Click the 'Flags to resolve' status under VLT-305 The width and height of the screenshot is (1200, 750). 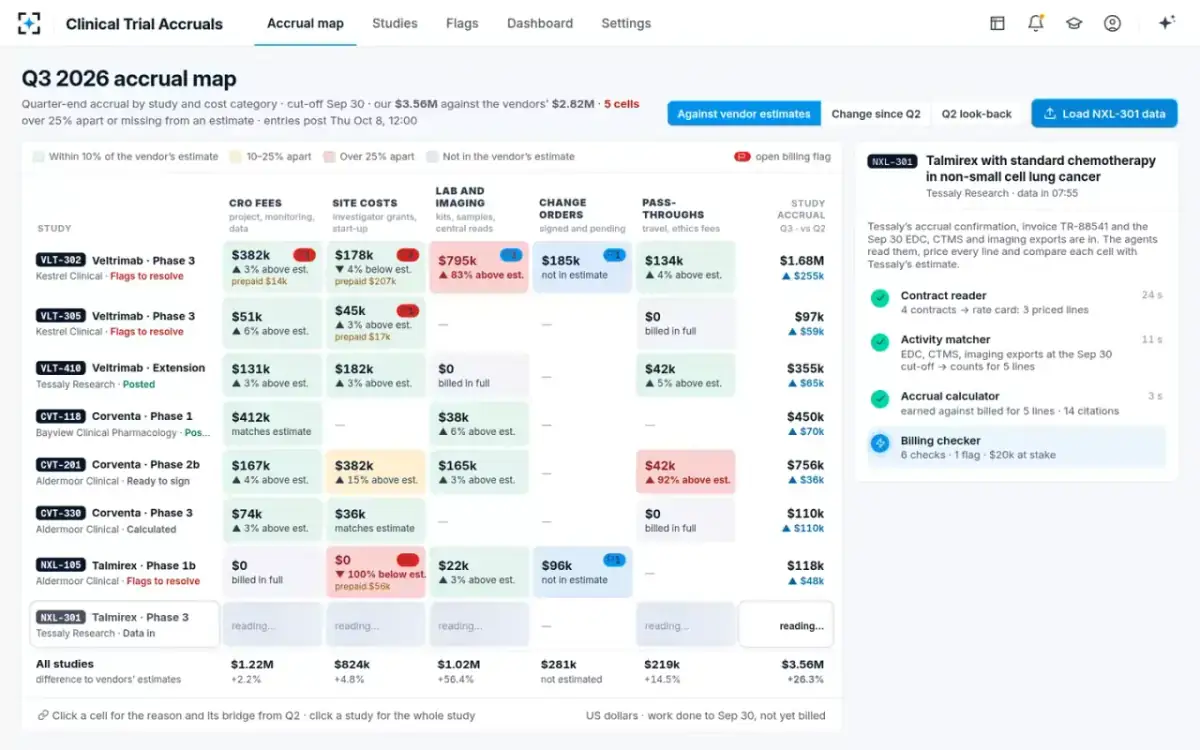point(147,332)
